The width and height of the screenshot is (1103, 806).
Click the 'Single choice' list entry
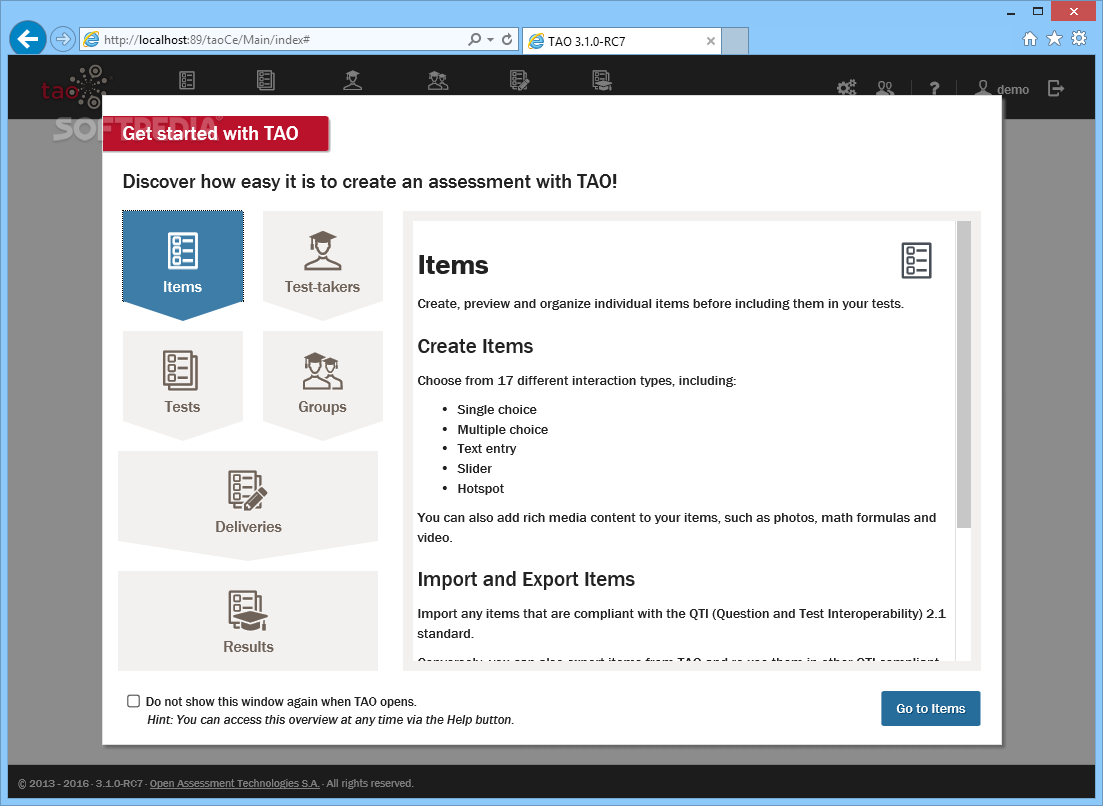click(497, 409)
